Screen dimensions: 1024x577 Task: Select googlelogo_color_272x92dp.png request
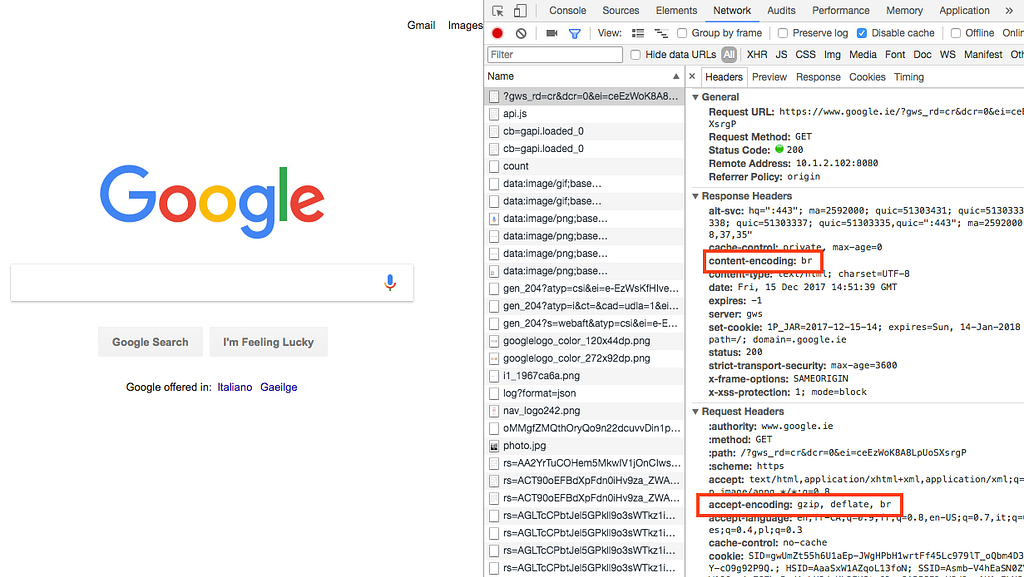(584, 358)
